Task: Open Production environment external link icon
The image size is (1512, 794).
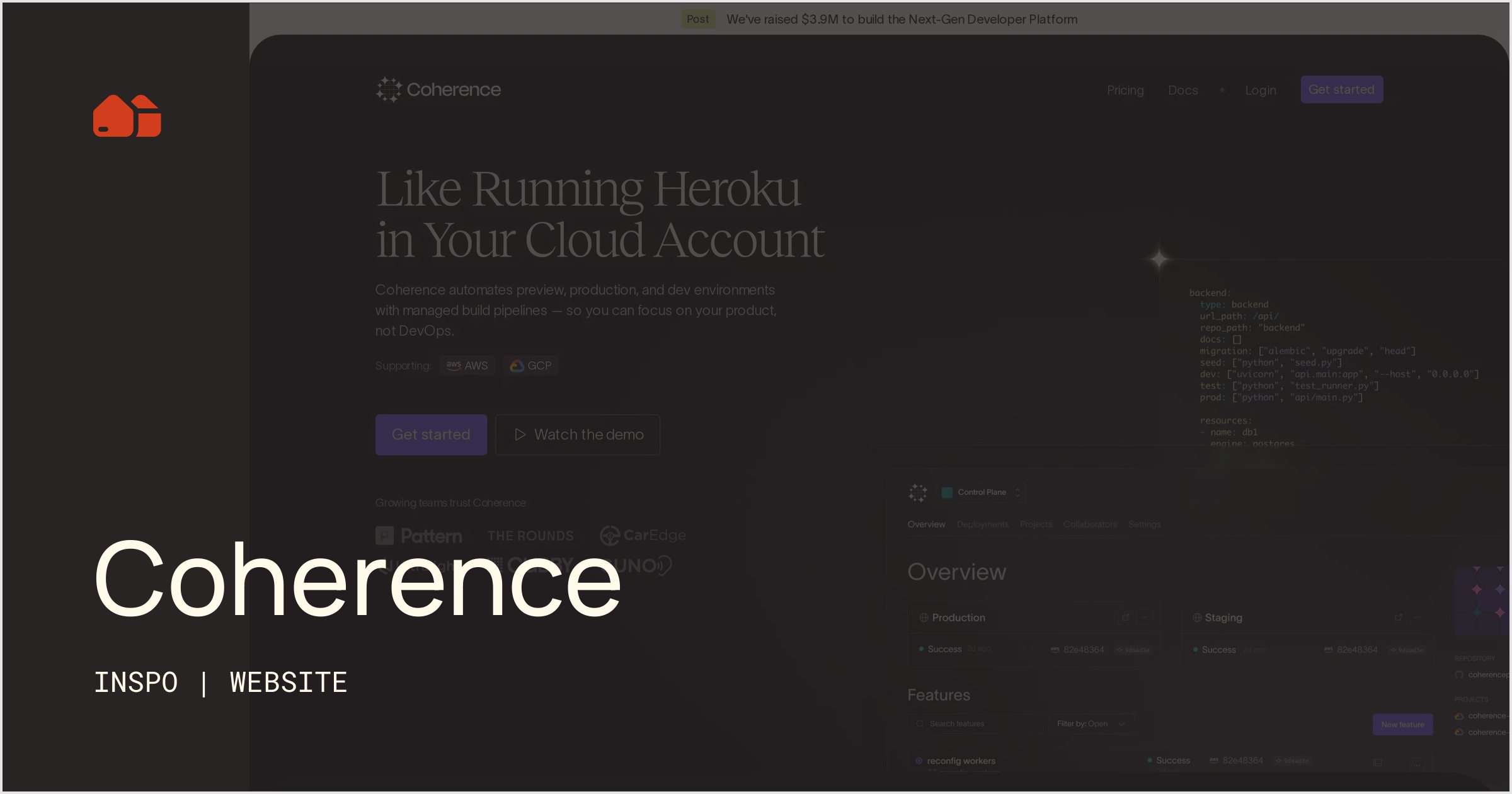Action: 1125,618
